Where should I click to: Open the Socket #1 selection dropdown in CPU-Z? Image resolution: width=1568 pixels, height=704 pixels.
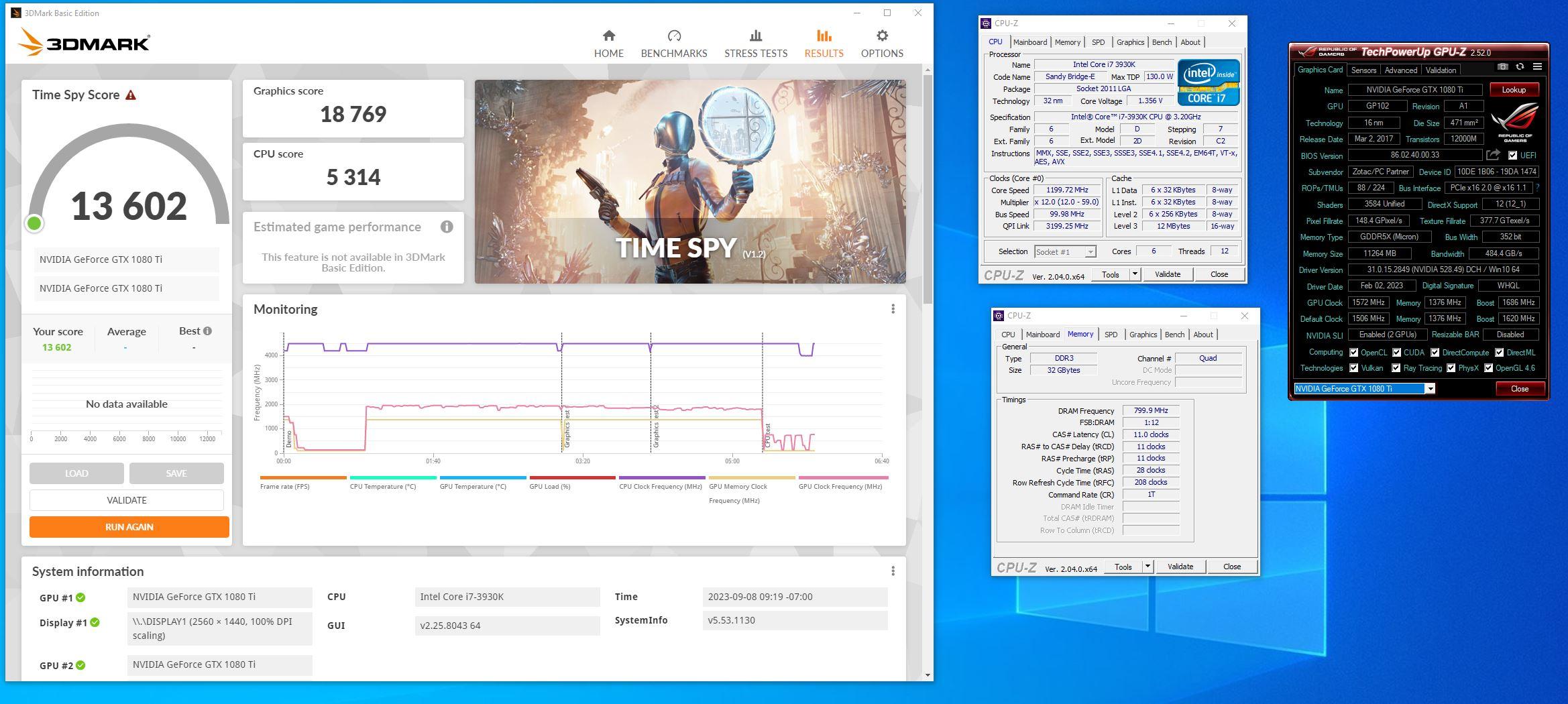(1064, 252)
